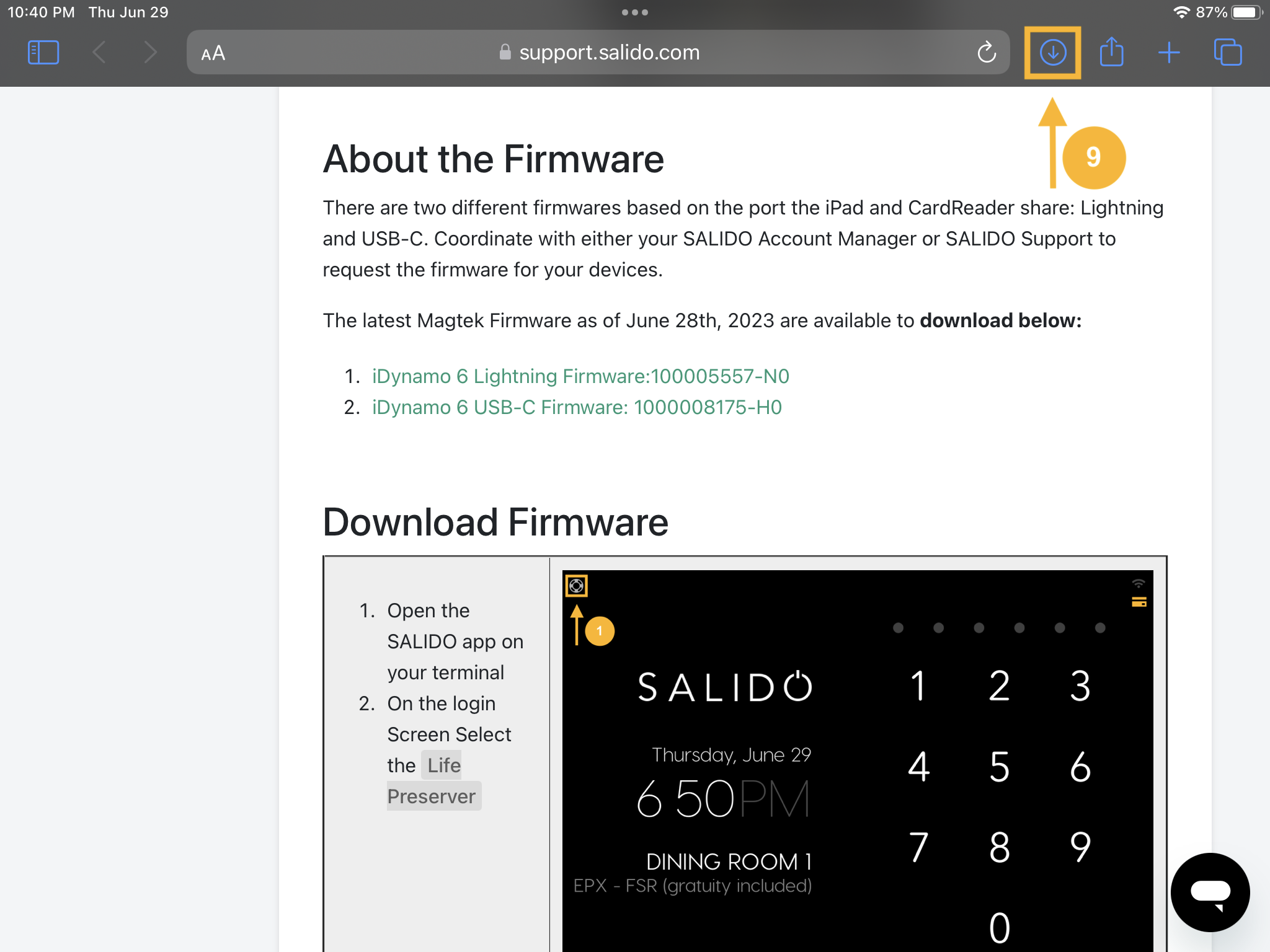1270x952 pixels.
Task: Tap 'DINING ROOM 1' label in screenshot
Action: tap(729, 862)
